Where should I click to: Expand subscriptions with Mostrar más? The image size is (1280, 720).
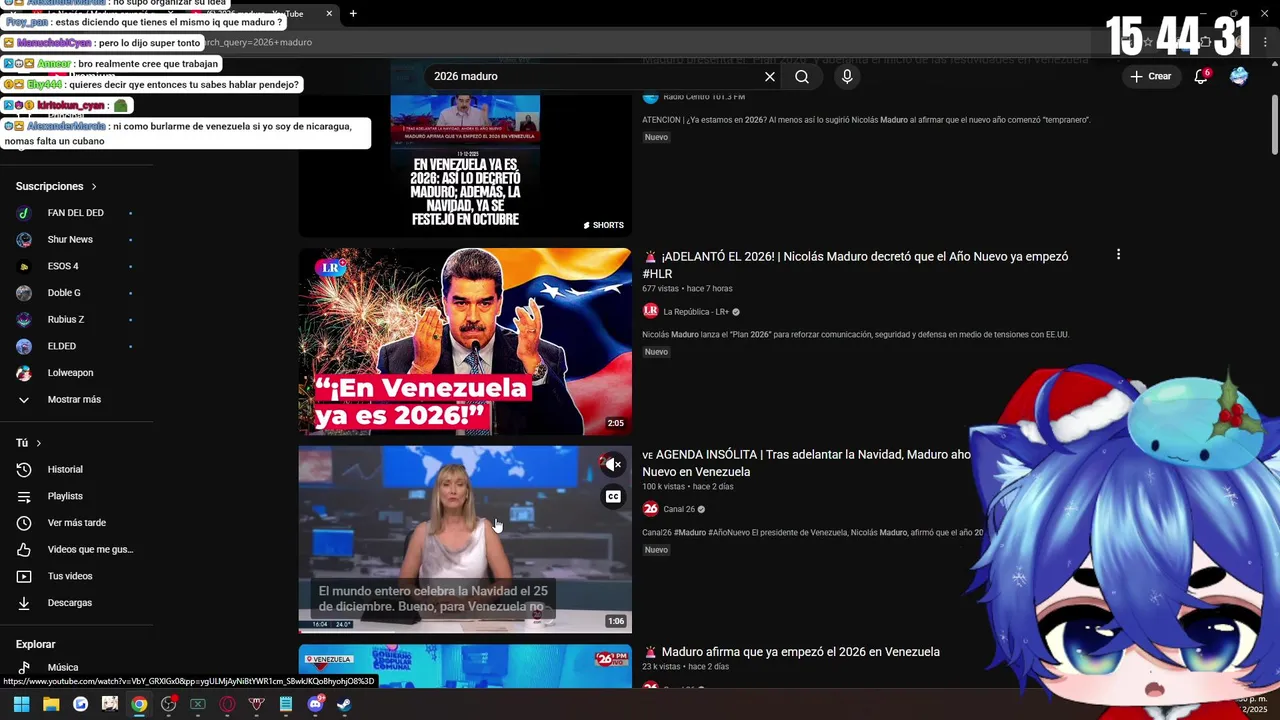click(x=76, y=400)
